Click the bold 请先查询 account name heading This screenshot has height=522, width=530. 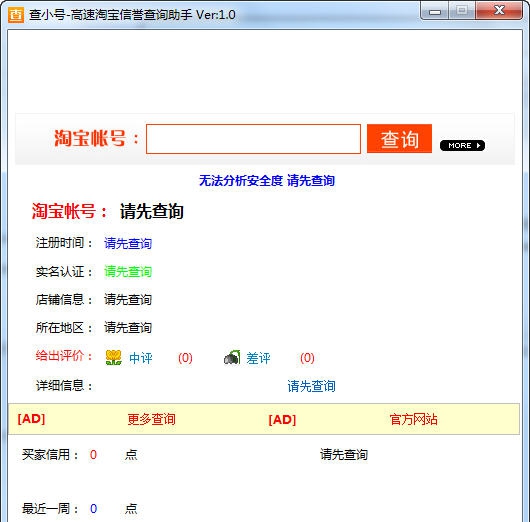coord(151,212)
